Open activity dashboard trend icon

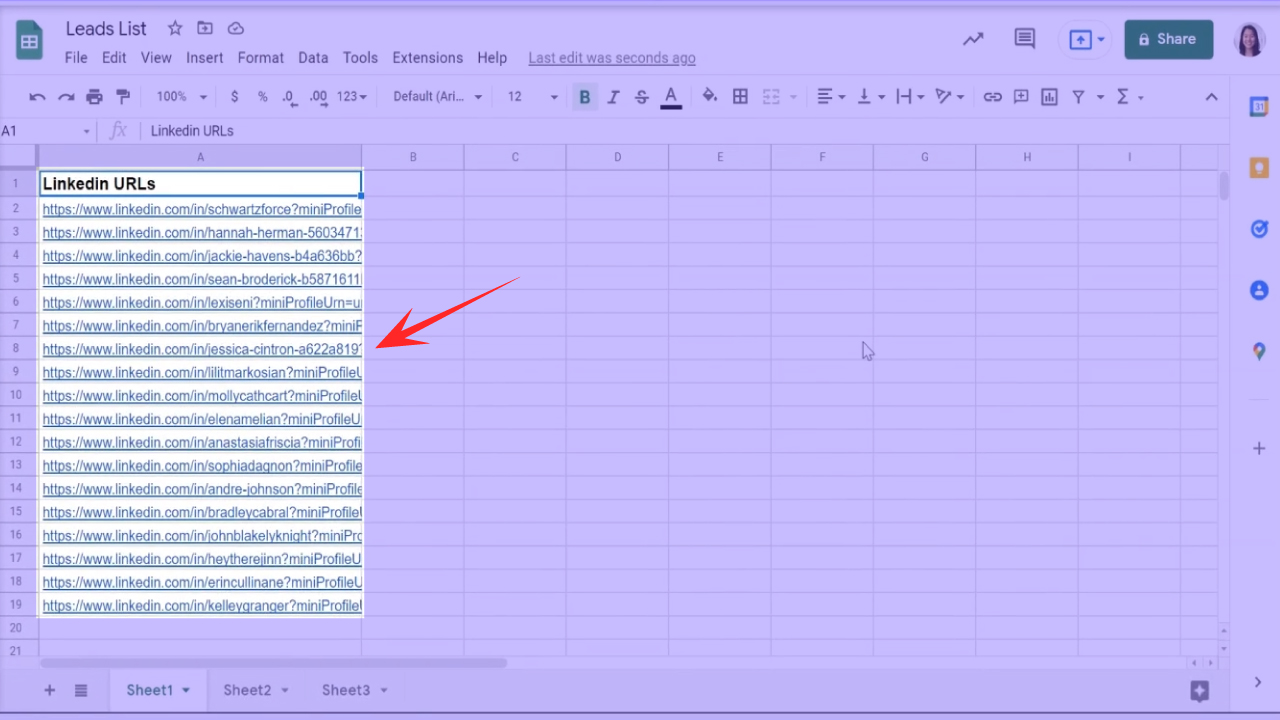click(973, 39)
